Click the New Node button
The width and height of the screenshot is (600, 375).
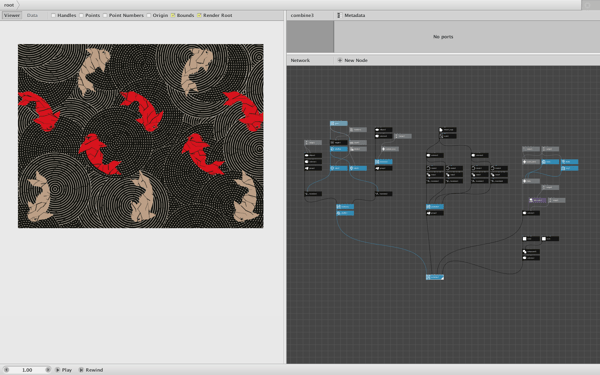pos(352,60)
